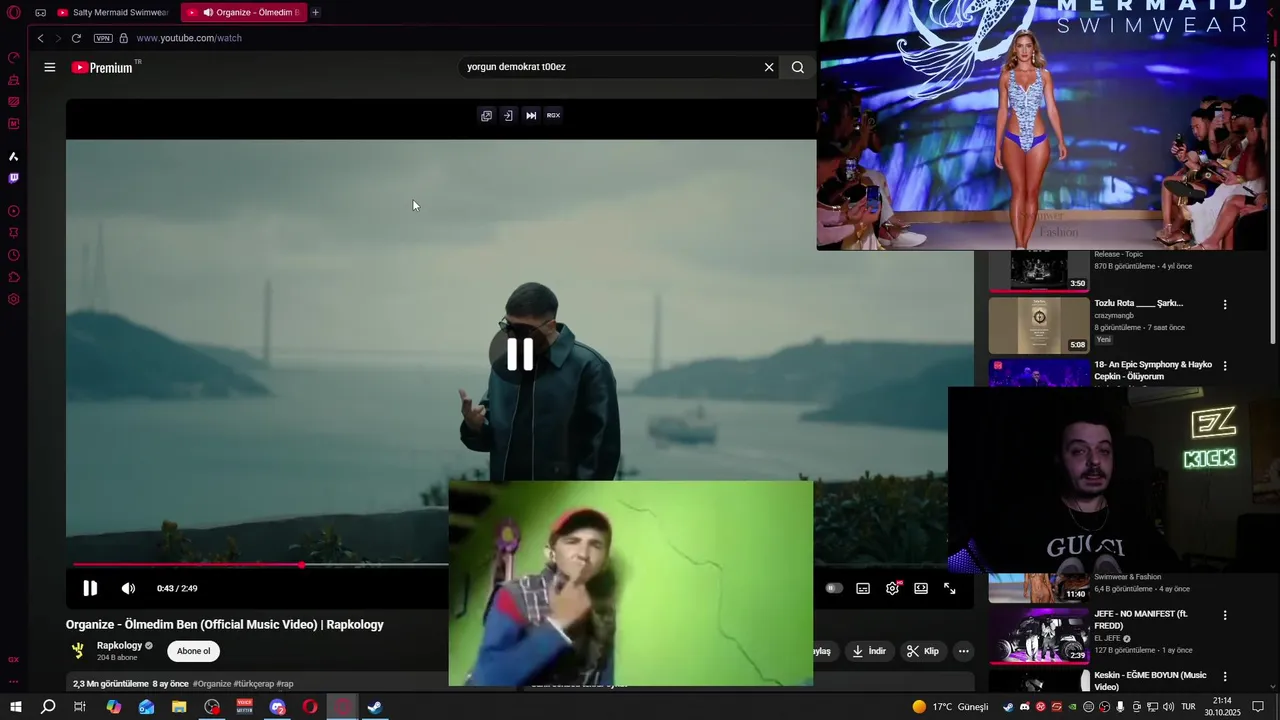Enter fullscreen mode
1280x720 pixels.
click(x=950, y=588)
